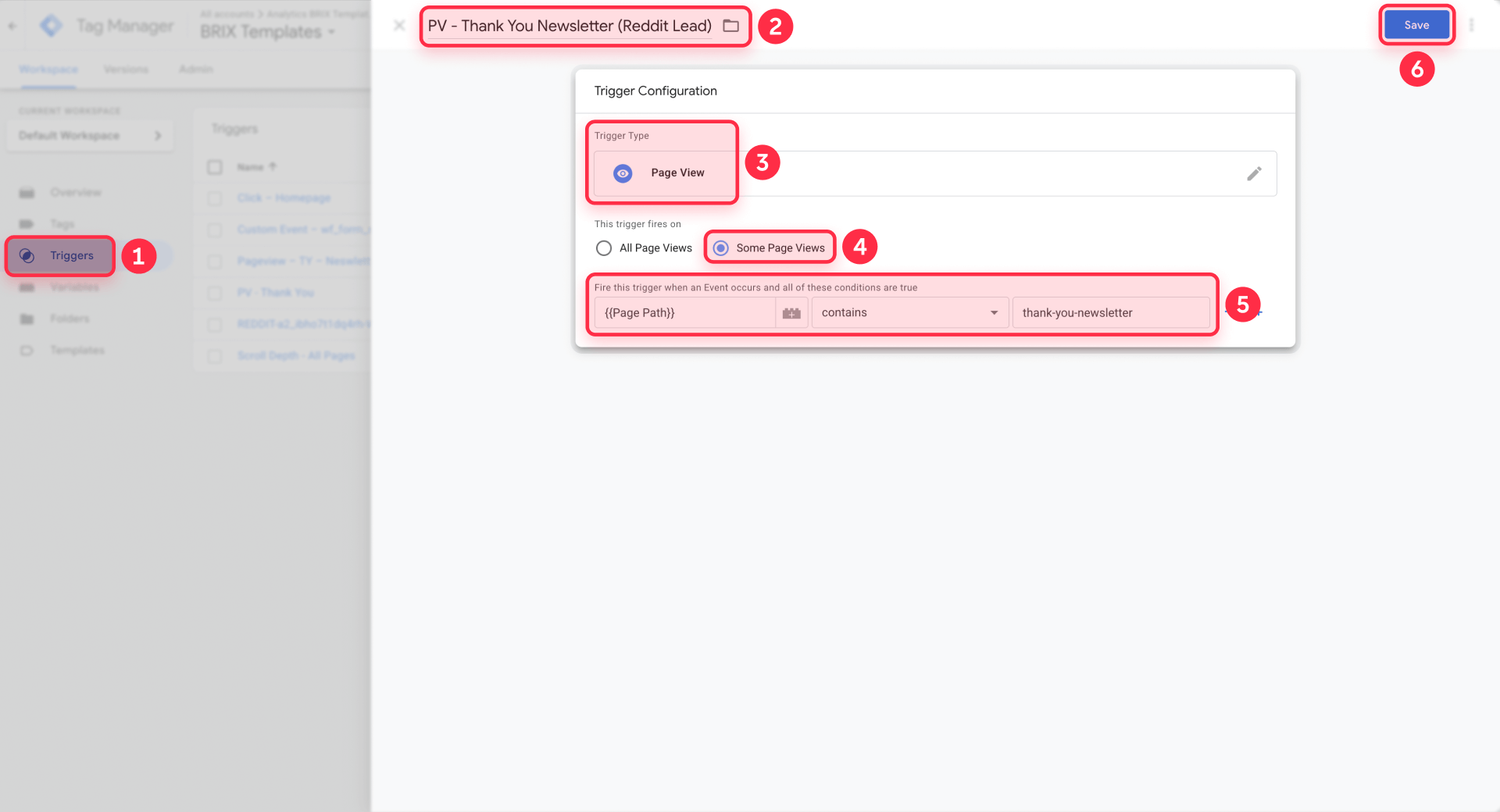Open Overview in the sidebar
The width and height of the screenshot is (1500, 812).
(76, 192)
